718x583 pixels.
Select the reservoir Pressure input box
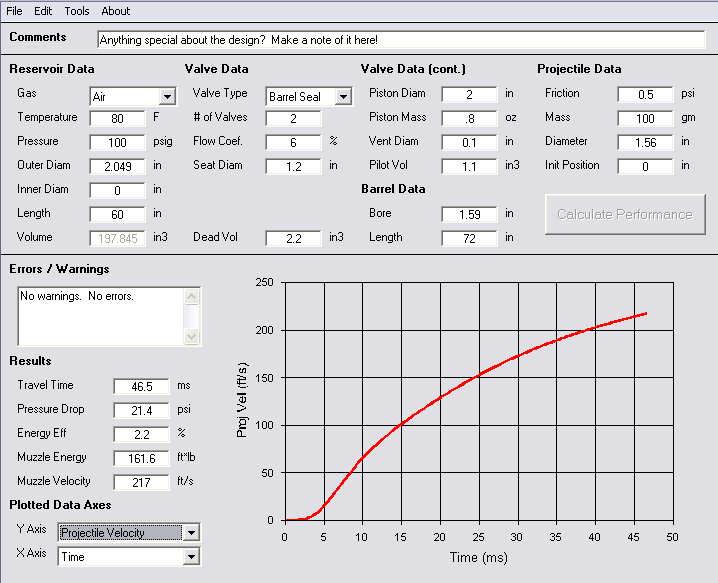[117, 142]
